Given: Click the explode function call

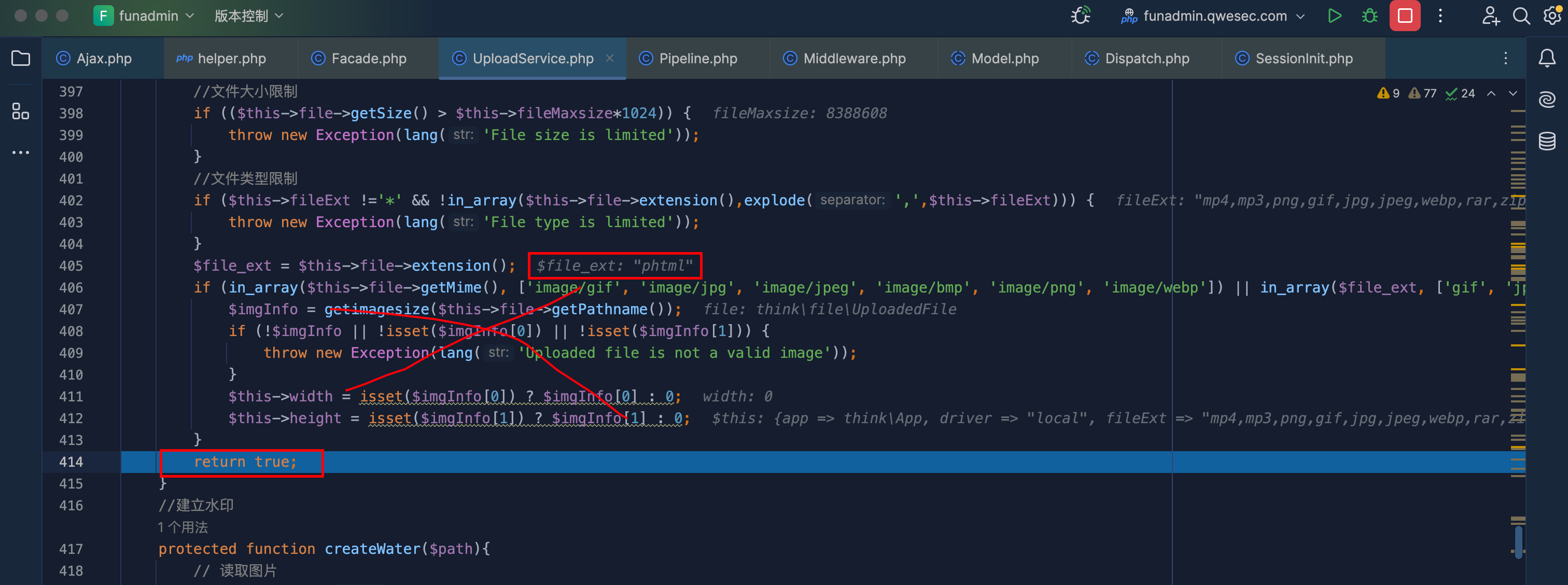Looking at the screenshot, I should coord(774,200).
